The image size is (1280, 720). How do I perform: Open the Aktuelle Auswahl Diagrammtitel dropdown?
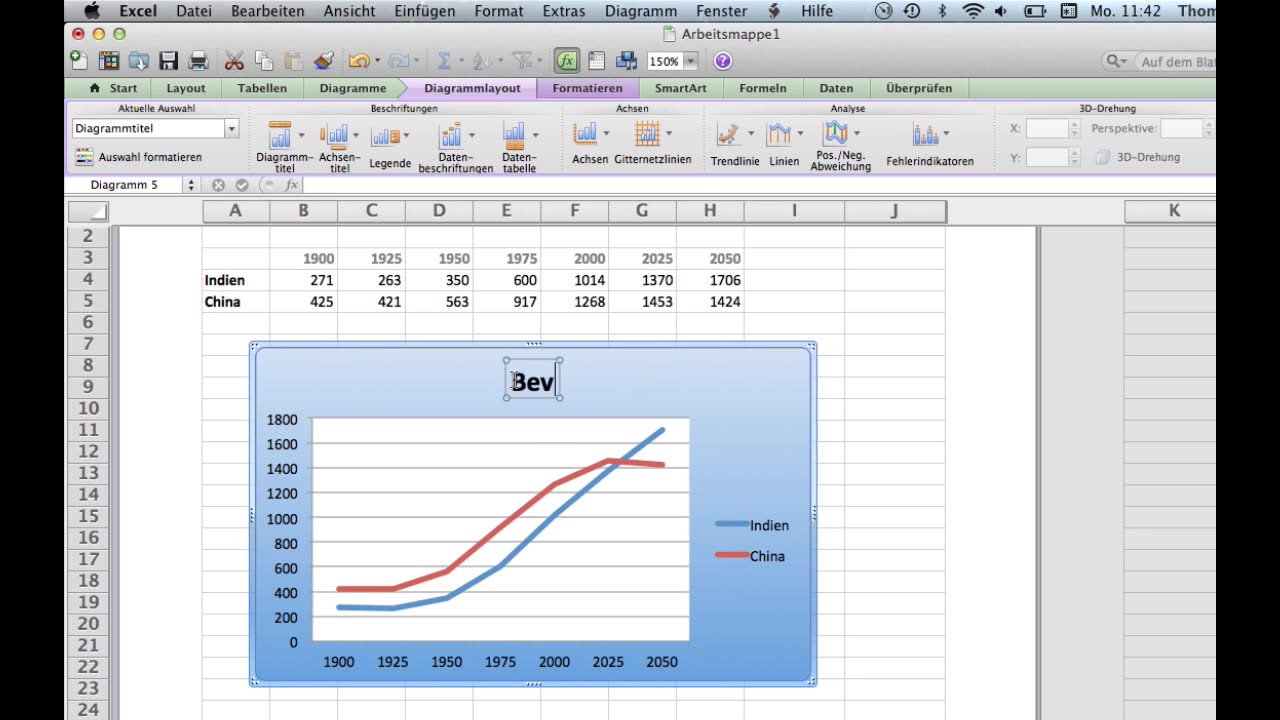tap(231, 128)
